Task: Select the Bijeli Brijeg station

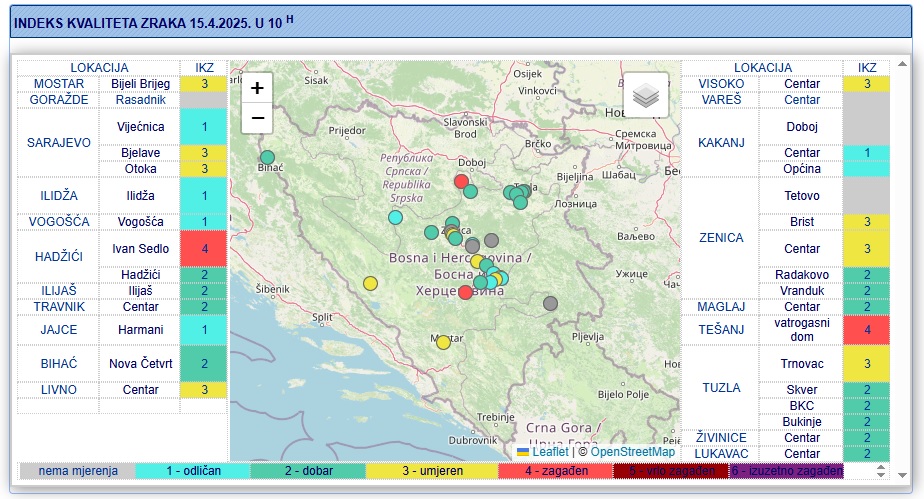Action: (x=140, y=84)
